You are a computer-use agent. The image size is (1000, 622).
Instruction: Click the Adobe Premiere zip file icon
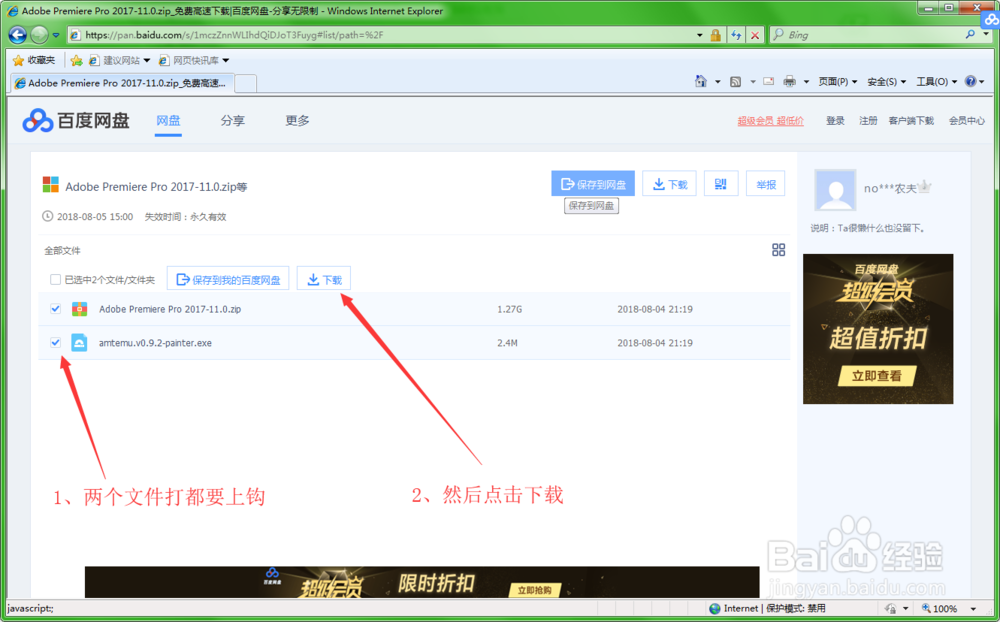79,309
